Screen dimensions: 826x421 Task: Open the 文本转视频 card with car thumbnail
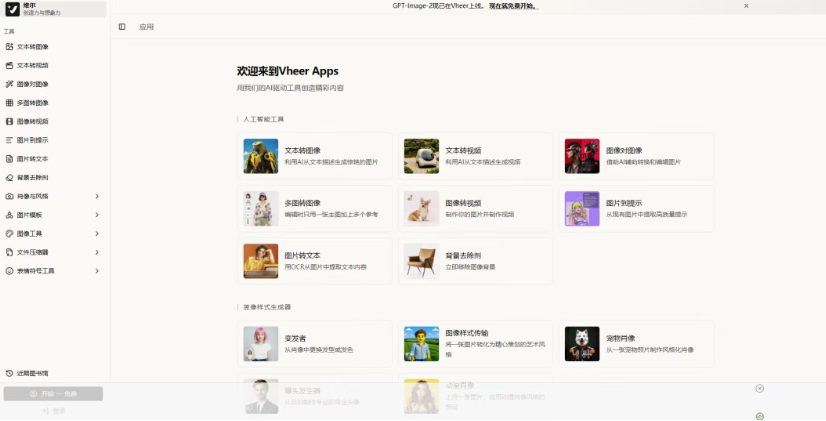point(476,156)
